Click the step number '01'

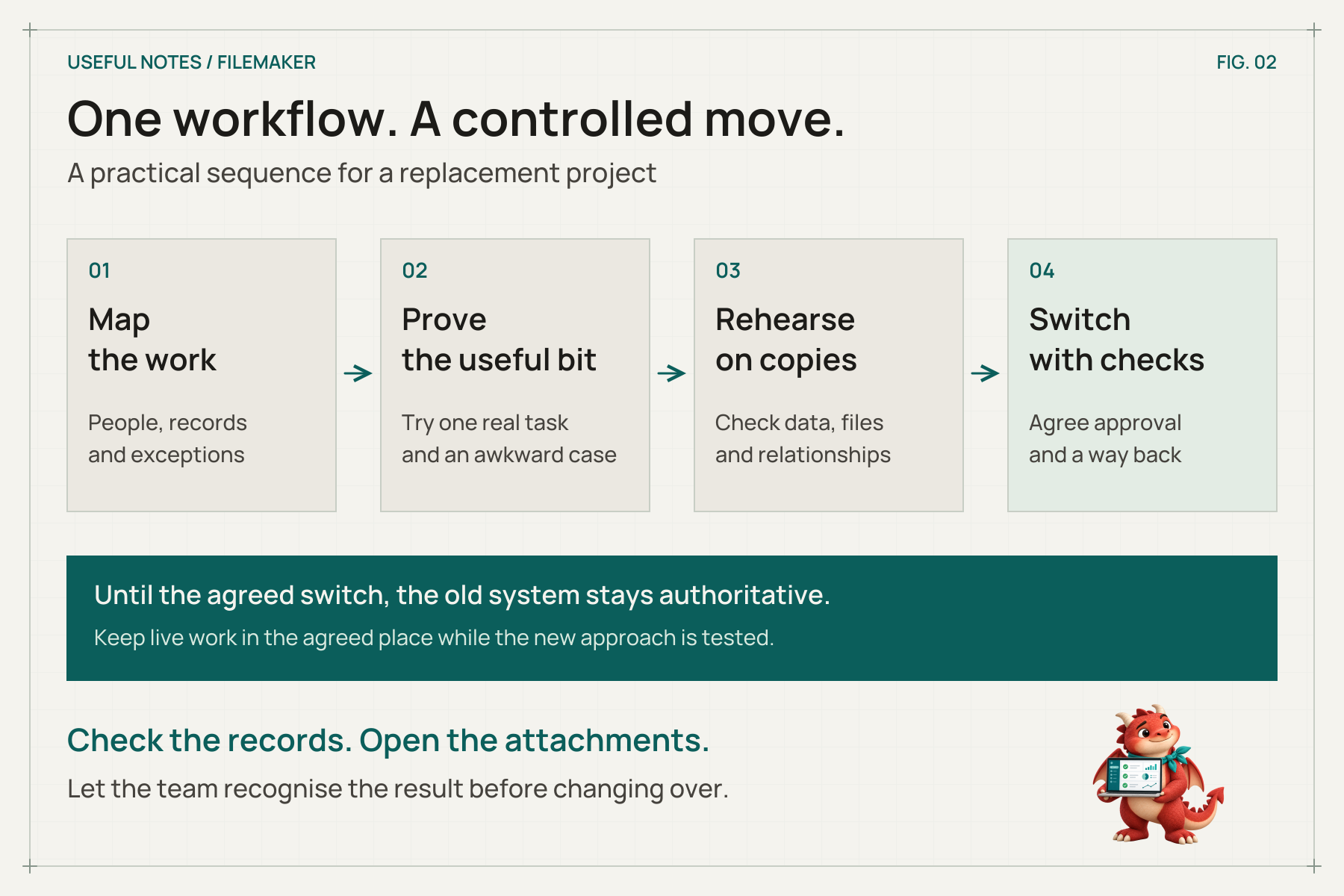tap(99, 270)
